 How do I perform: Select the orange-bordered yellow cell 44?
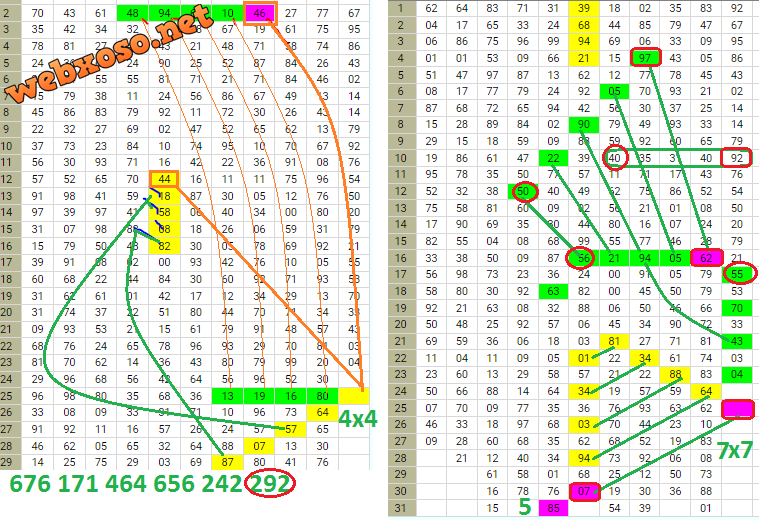click(x=165, y=179)
